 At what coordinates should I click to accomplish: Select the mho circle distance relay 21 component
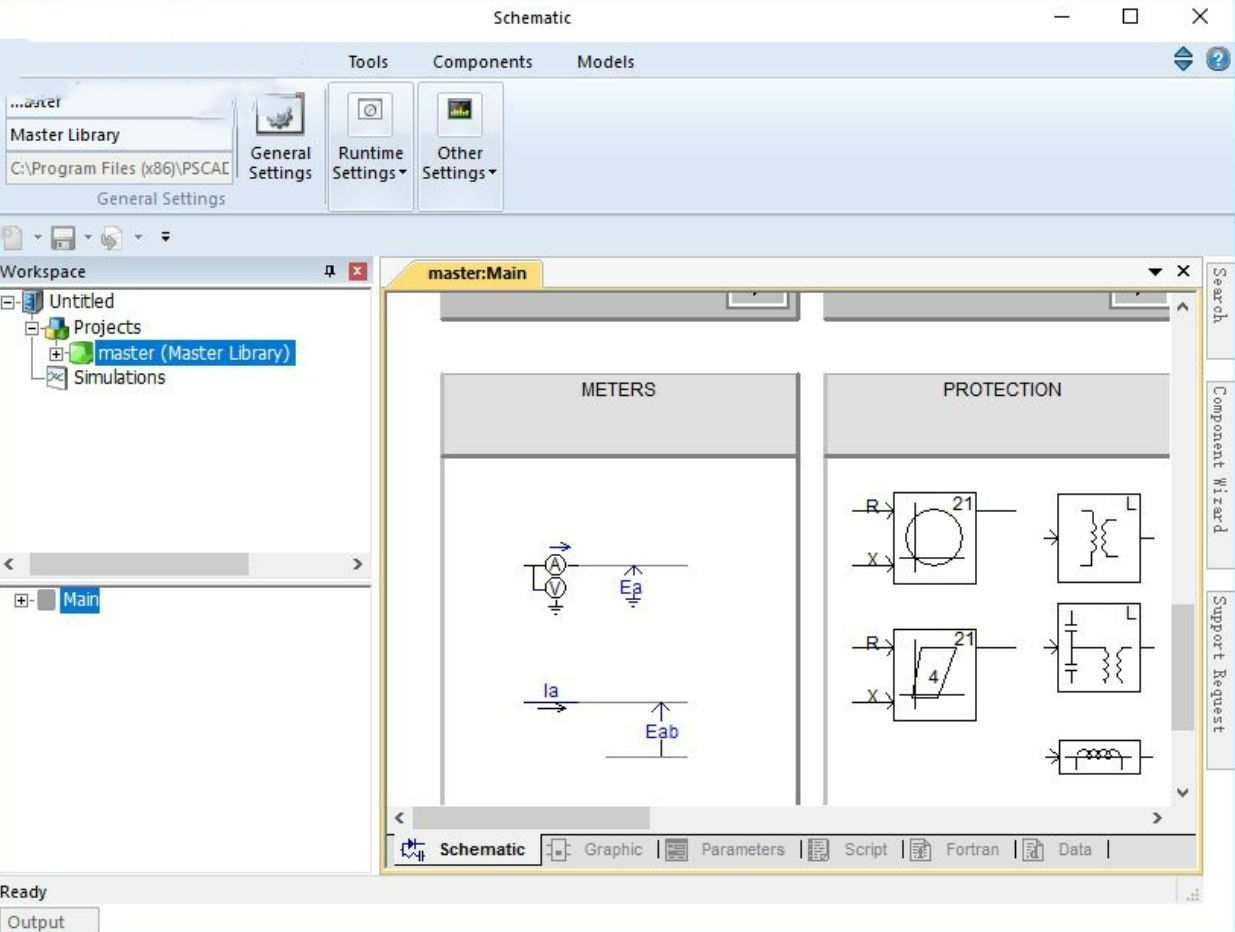click(934, 538)
